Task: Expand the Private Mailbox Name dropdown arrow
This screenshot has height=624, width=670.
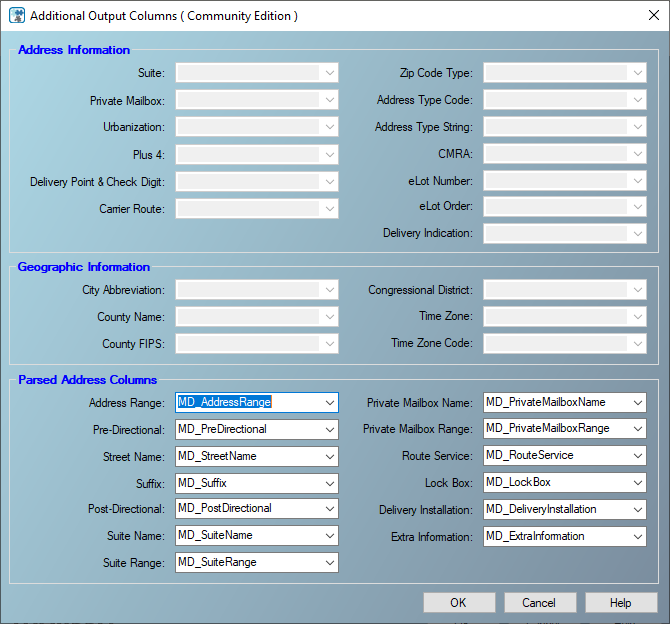Action: coord(638,403)
